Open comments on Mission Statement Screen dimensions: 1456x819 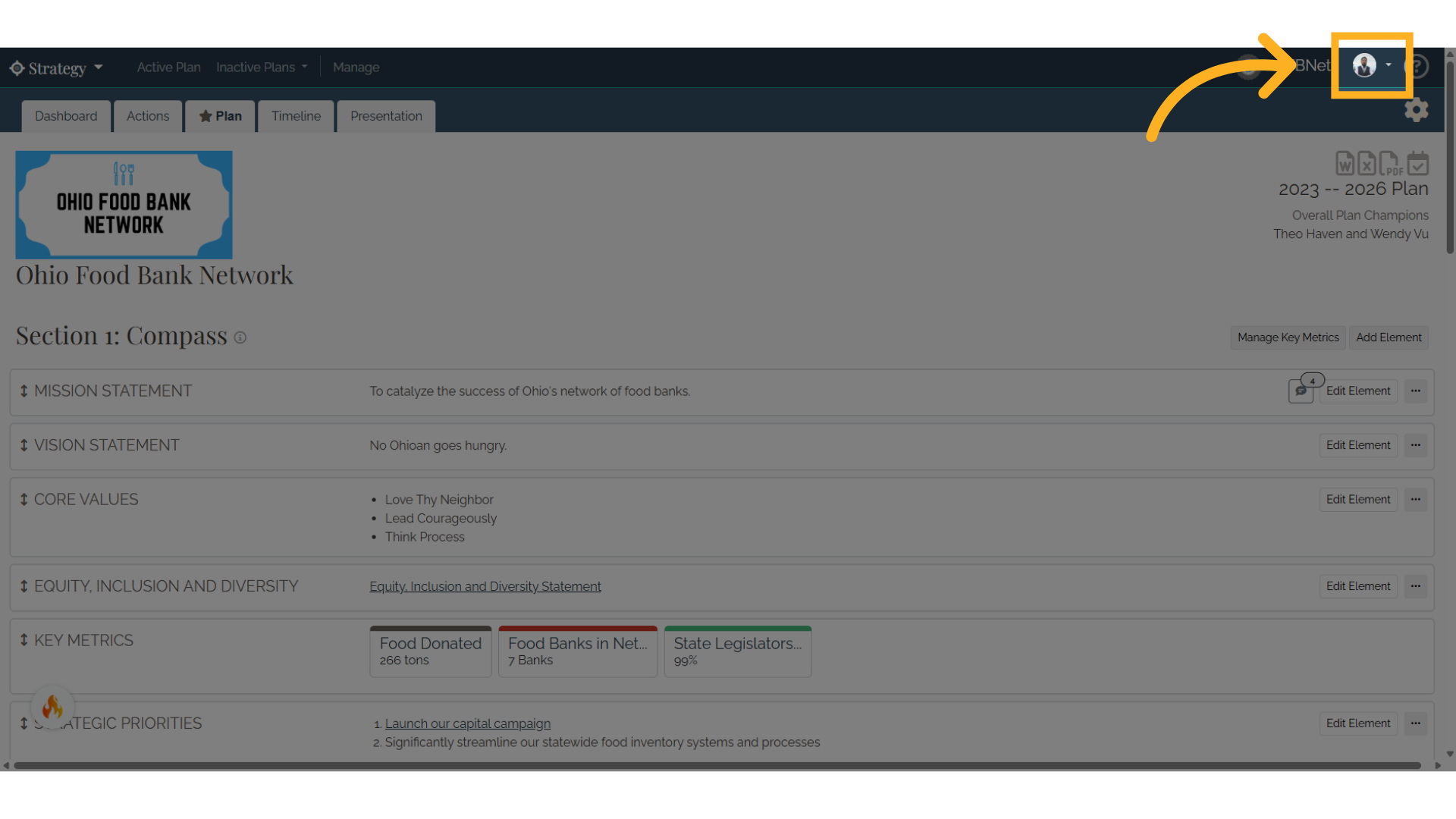coord(1301,391)
